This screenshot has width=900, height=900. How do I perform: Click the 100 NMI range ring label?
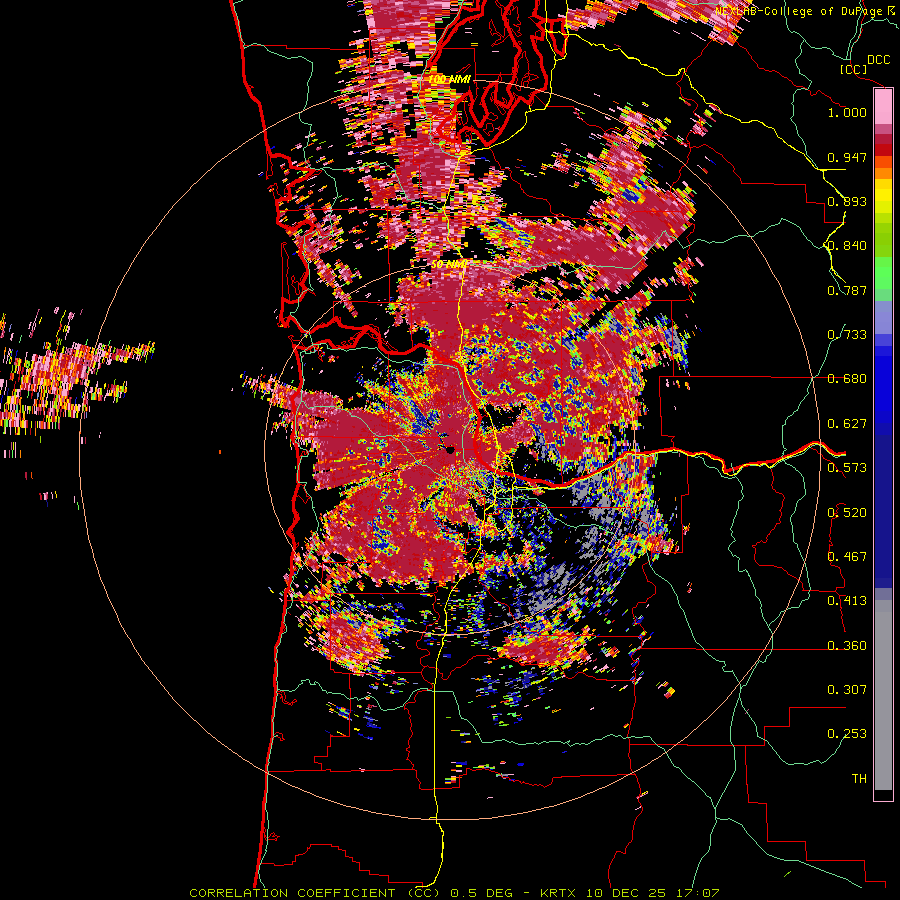[x=449, y=79]
